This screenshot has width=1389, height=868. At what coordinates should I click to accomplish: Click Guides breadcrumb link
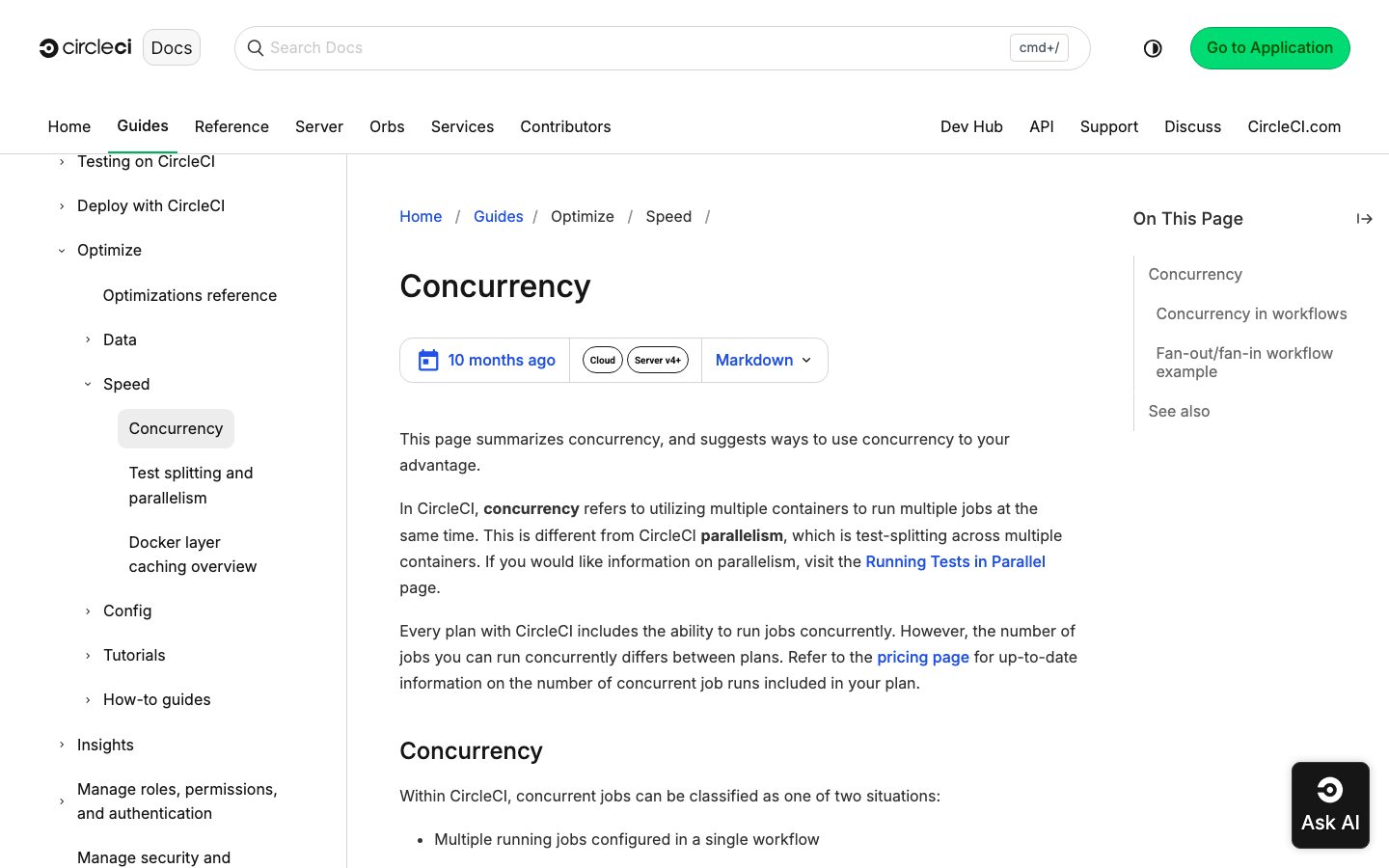(499, 216)
